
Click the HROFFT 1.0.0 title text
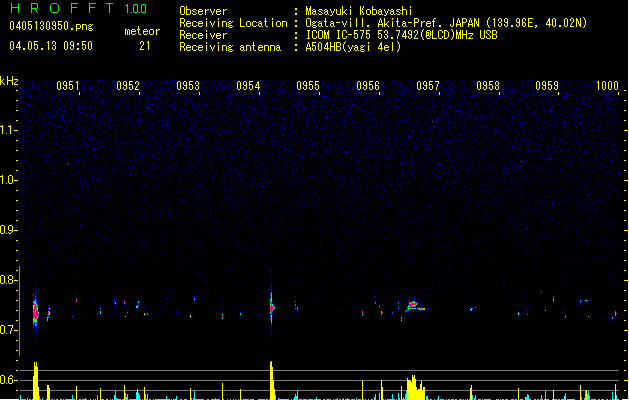coord(79,8)
